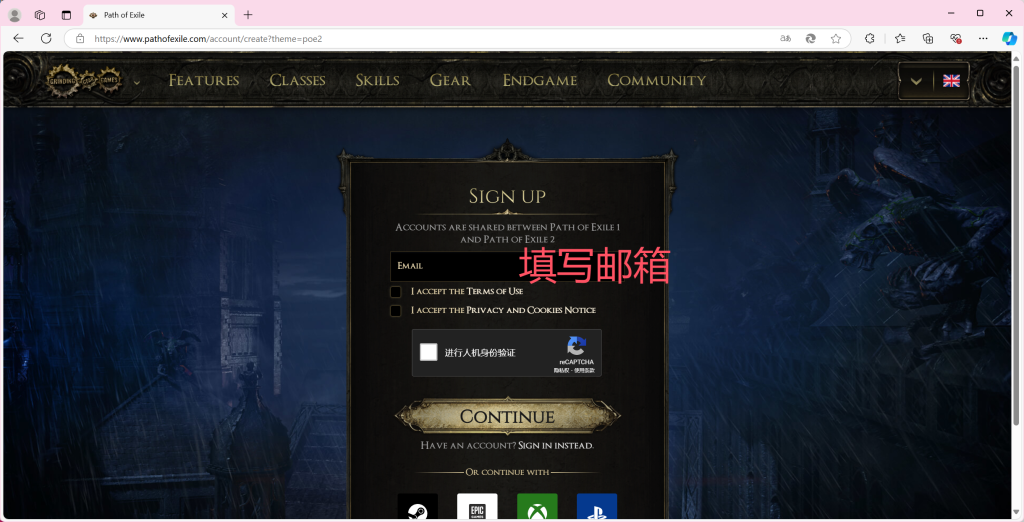This screenshot has height=522, width=1024.
Task: Click the UK flag language selector
Action: [x=952, y=81]
